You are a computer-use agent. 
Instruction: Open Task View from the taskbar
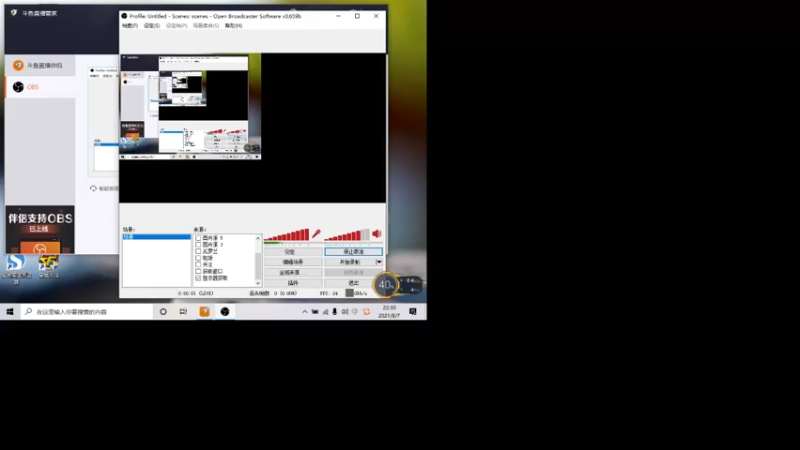click(183, 311)
